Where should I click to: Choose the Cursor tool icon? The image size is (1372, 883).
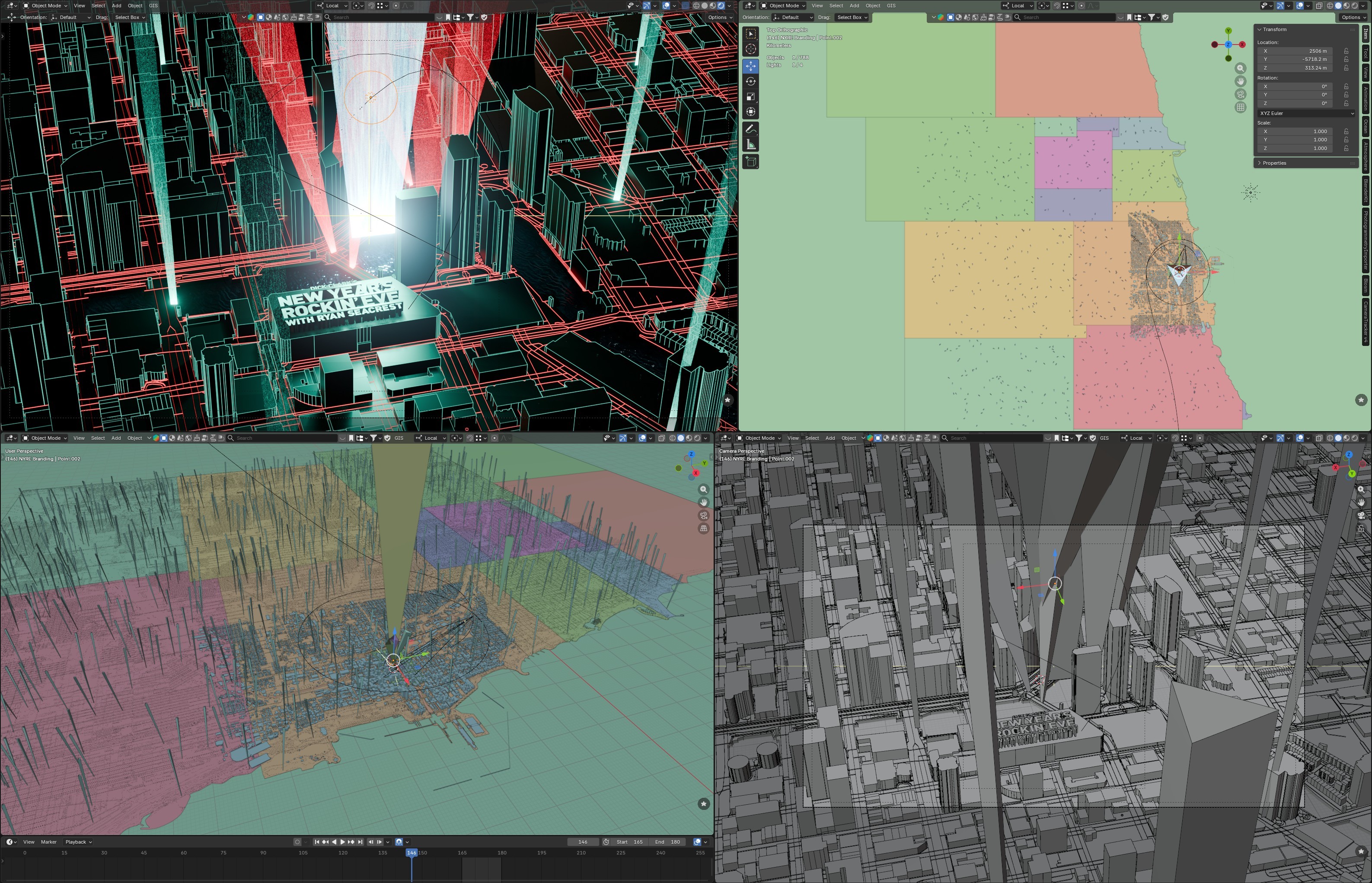pos(751,49)
